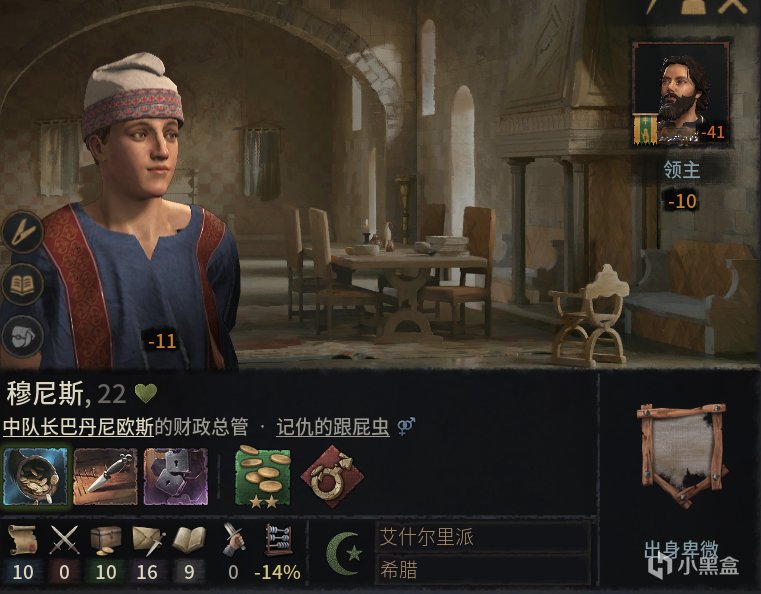Screen dimensions: 761x594
Task: Open the memories book icon
Action: pos(22,284)
